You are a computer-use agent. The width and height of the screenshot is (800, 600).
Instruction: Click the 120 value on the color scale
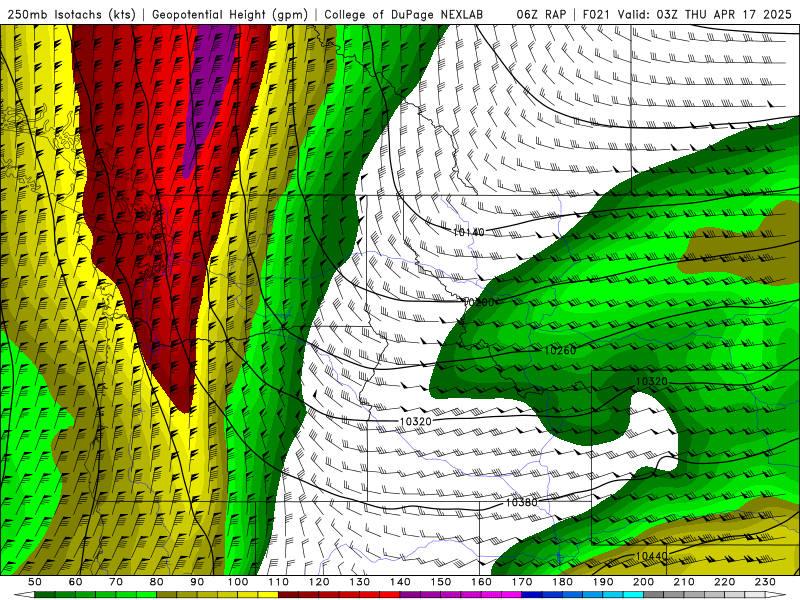click(319, 582)
